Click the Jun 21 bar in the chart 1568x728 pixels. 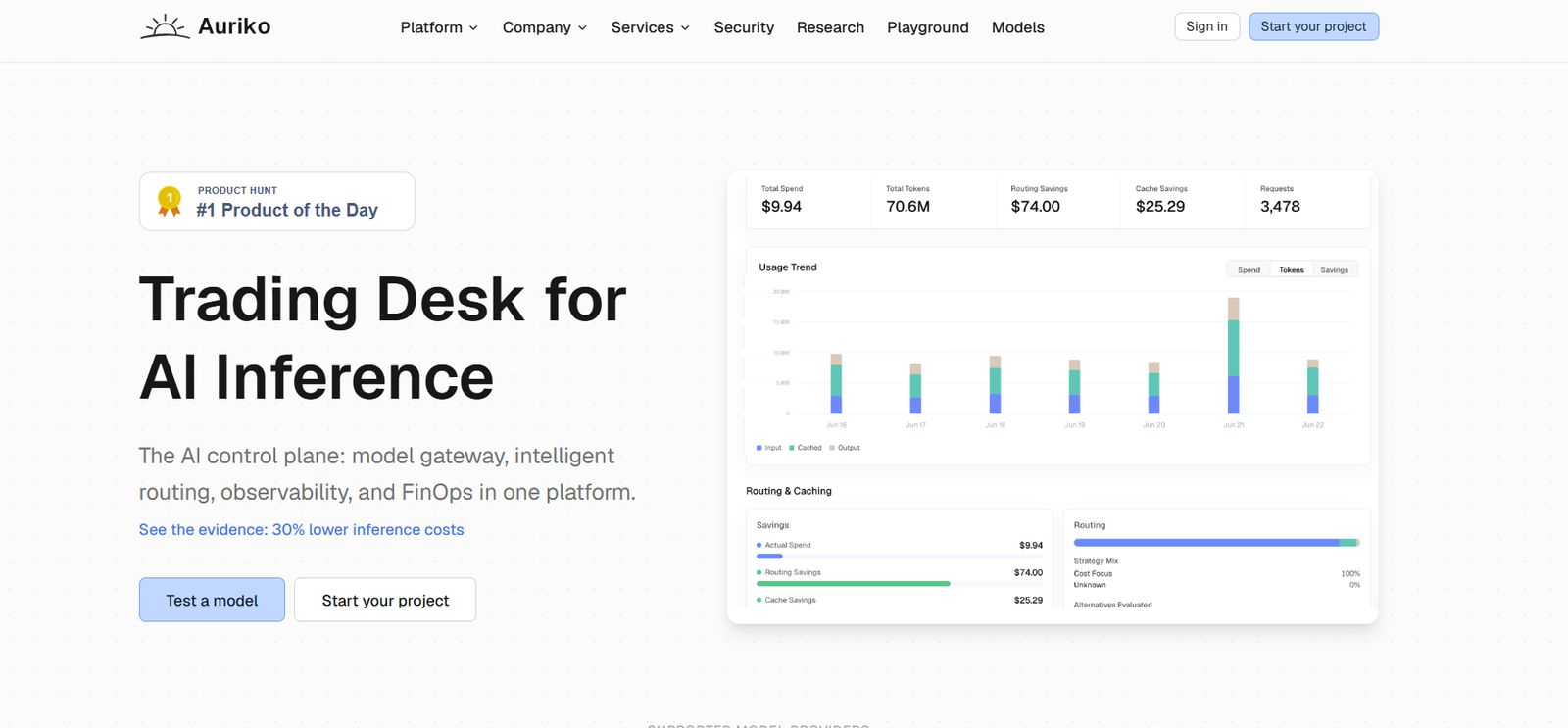[x=1233, y=356]
